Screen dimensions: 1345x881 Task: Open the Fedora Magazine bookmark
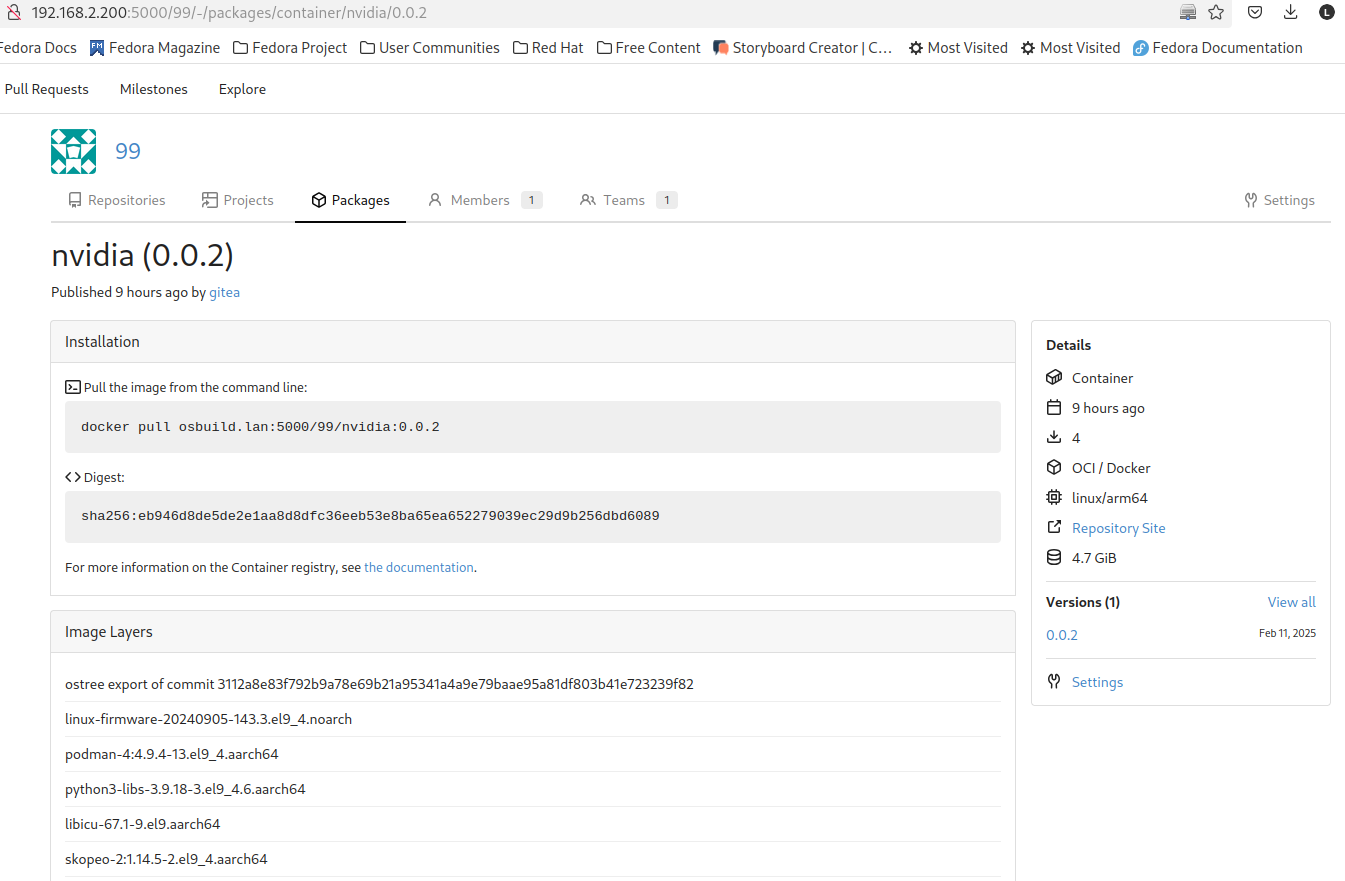tap(155, 48)
